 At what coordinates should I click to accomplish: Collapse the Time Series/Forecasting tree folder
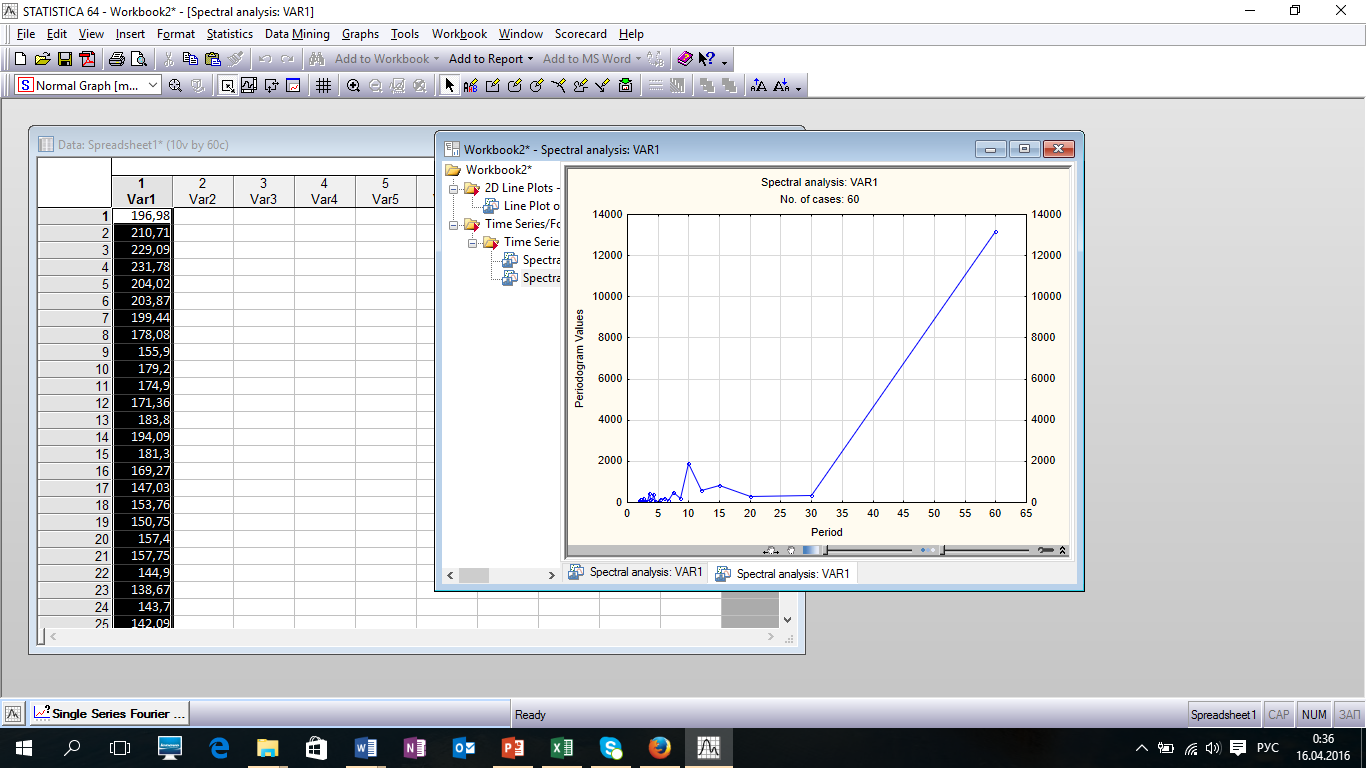[x=453, y=224]
